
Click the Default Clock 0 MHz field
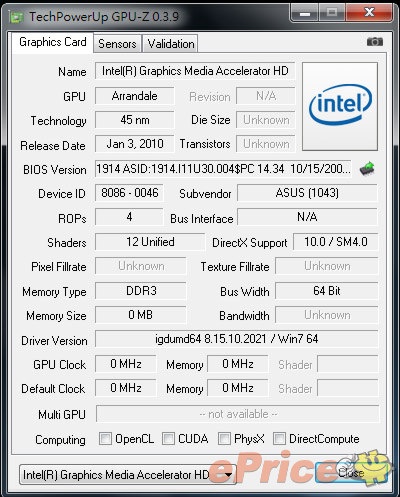tap(126, 388)
